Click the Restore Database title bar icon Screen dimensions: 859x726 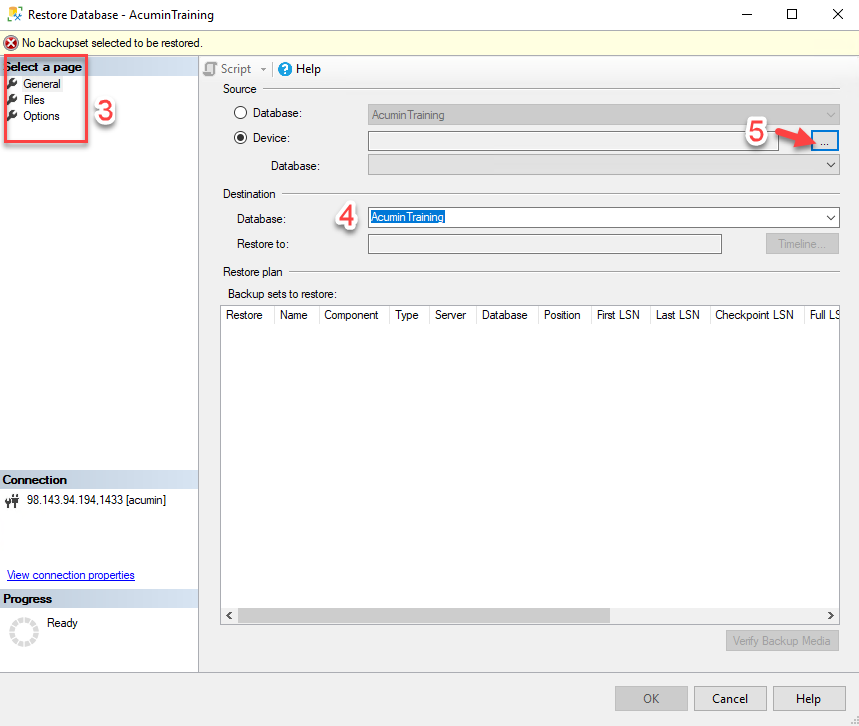click(15, 14)
